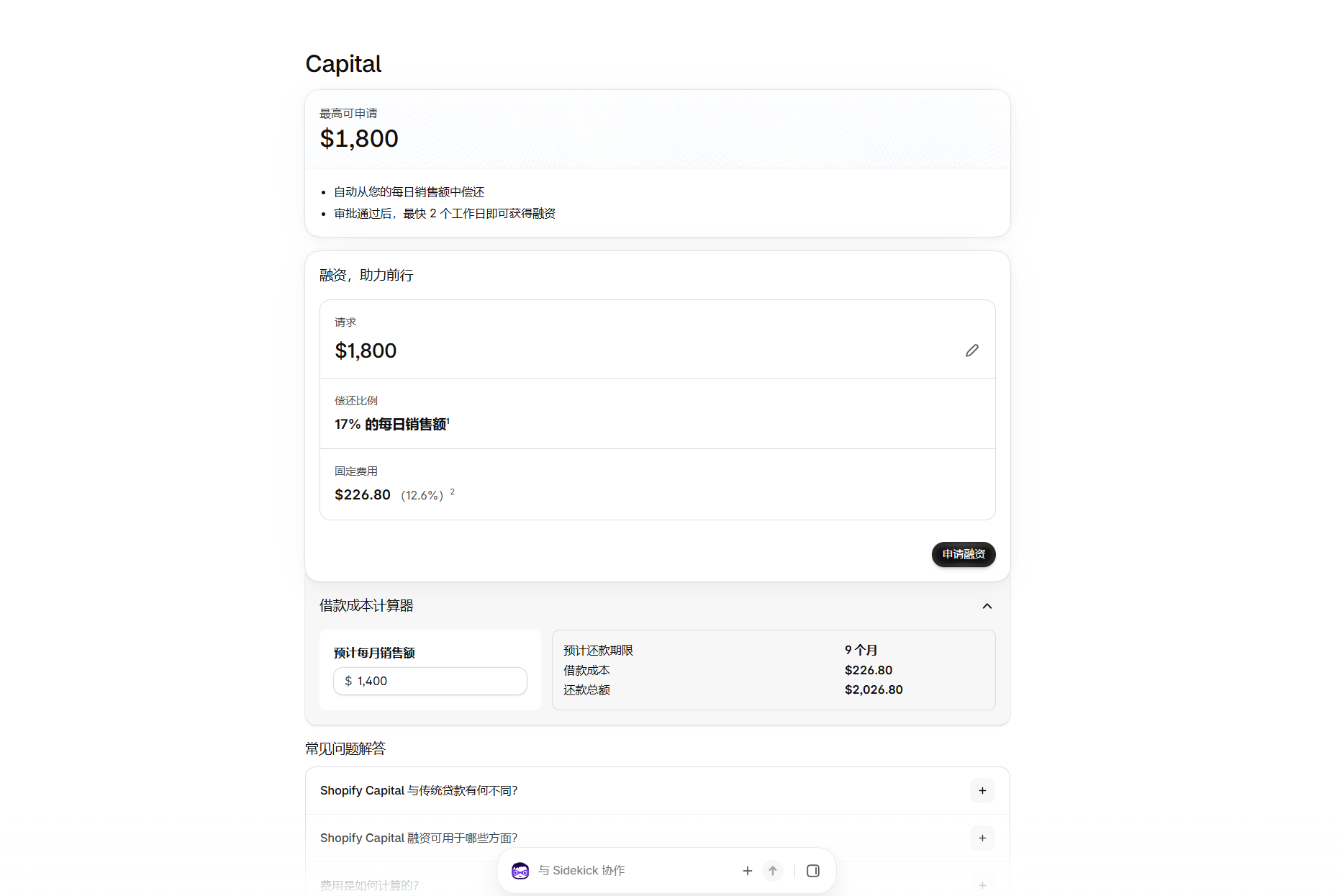Send Sidekick message with up arrow
Viewport: 1342px width, 896px height.
tap(773, 871)
